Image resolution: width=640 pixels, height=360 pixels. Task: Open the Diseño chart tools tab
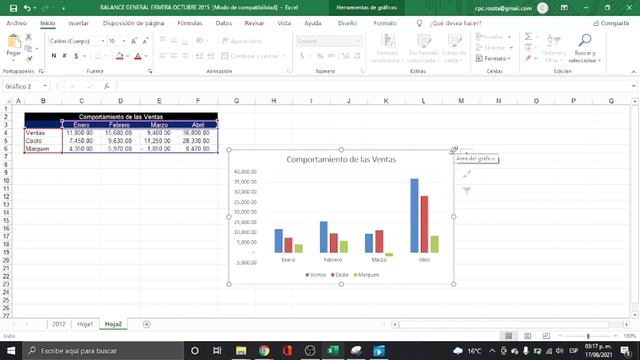[x=347, y=23]
